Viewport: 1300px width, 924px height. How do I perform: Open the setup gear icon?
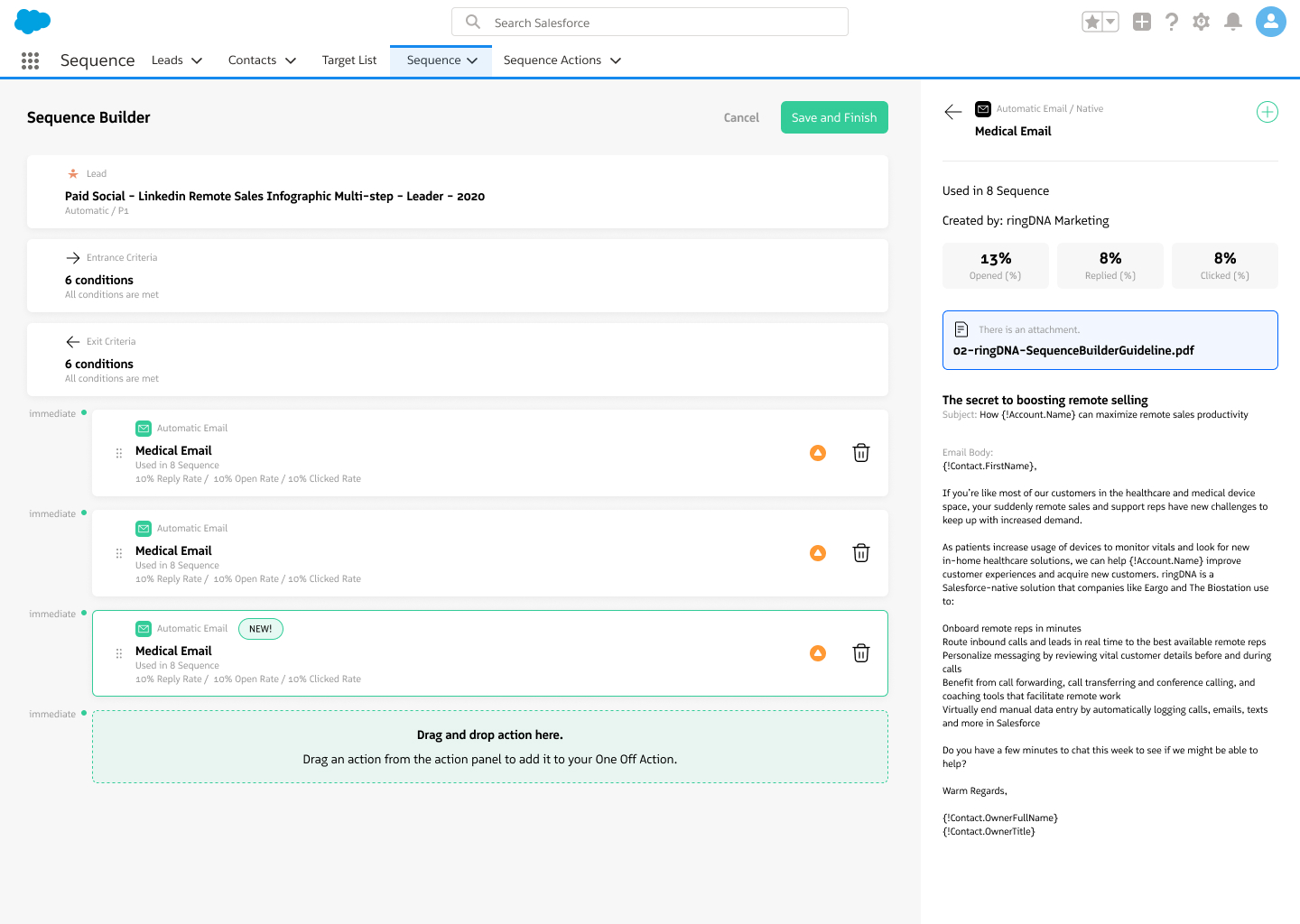tap(1201, 22)
